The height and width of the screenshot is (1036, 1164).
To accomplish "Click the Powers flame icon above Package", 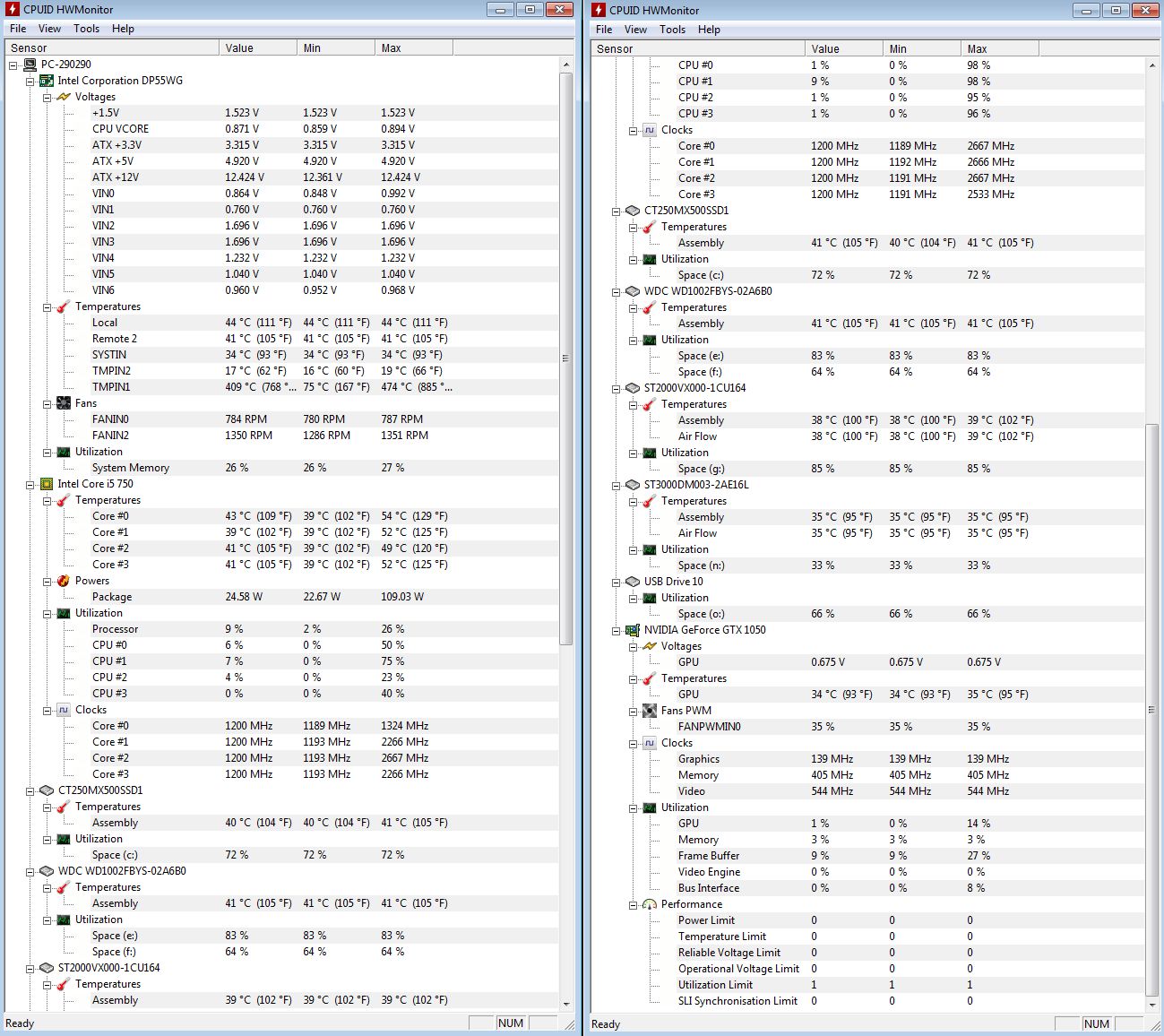I will click(x=64, y=581).
